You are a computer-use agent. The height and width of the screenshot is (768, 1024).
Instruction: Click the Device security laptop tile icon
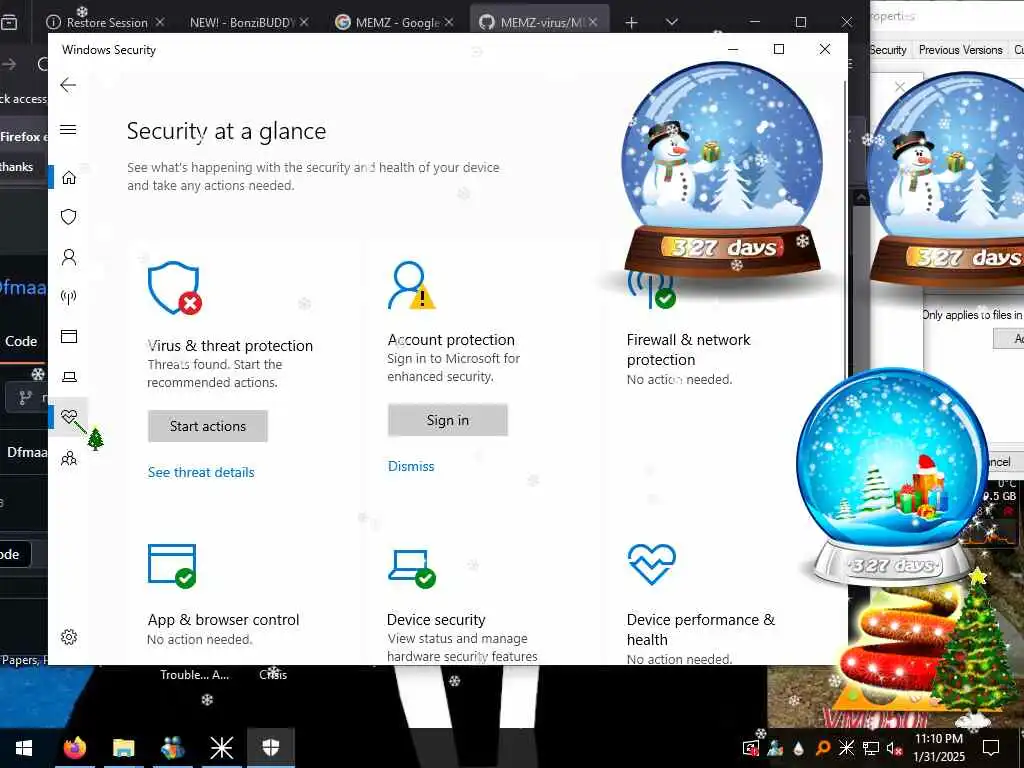(411, 568)
